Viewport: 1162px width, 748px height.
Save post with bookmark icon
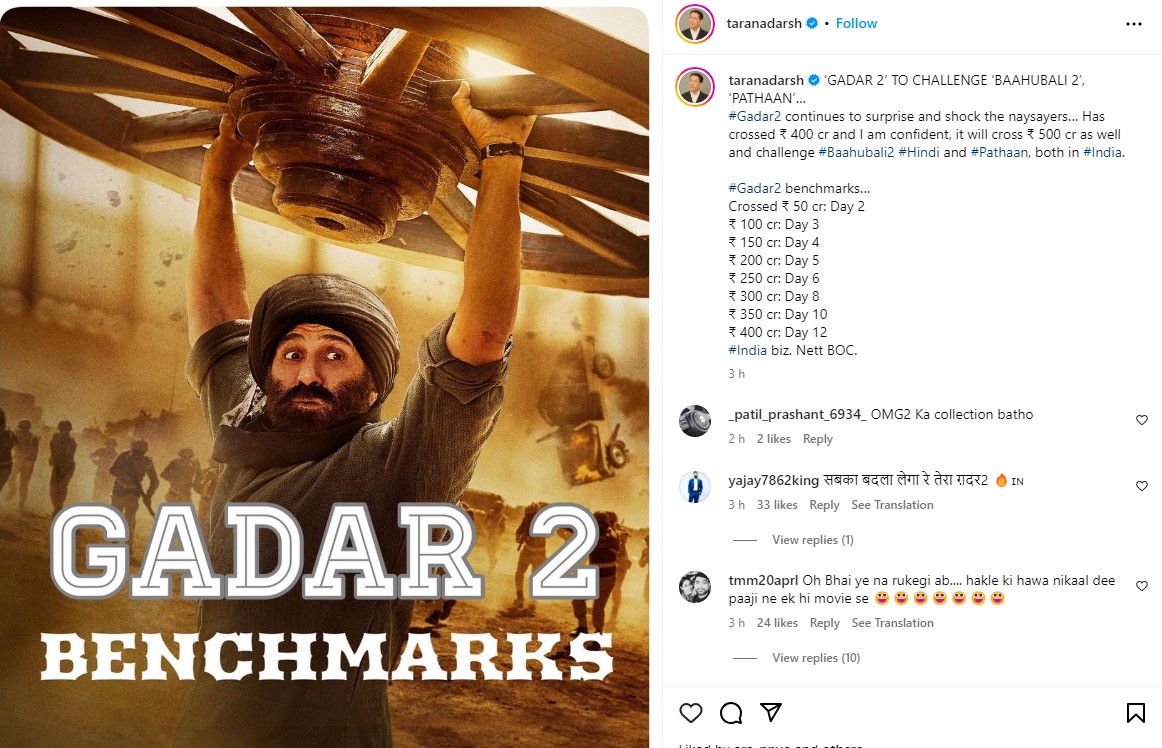pos(1135,713)
